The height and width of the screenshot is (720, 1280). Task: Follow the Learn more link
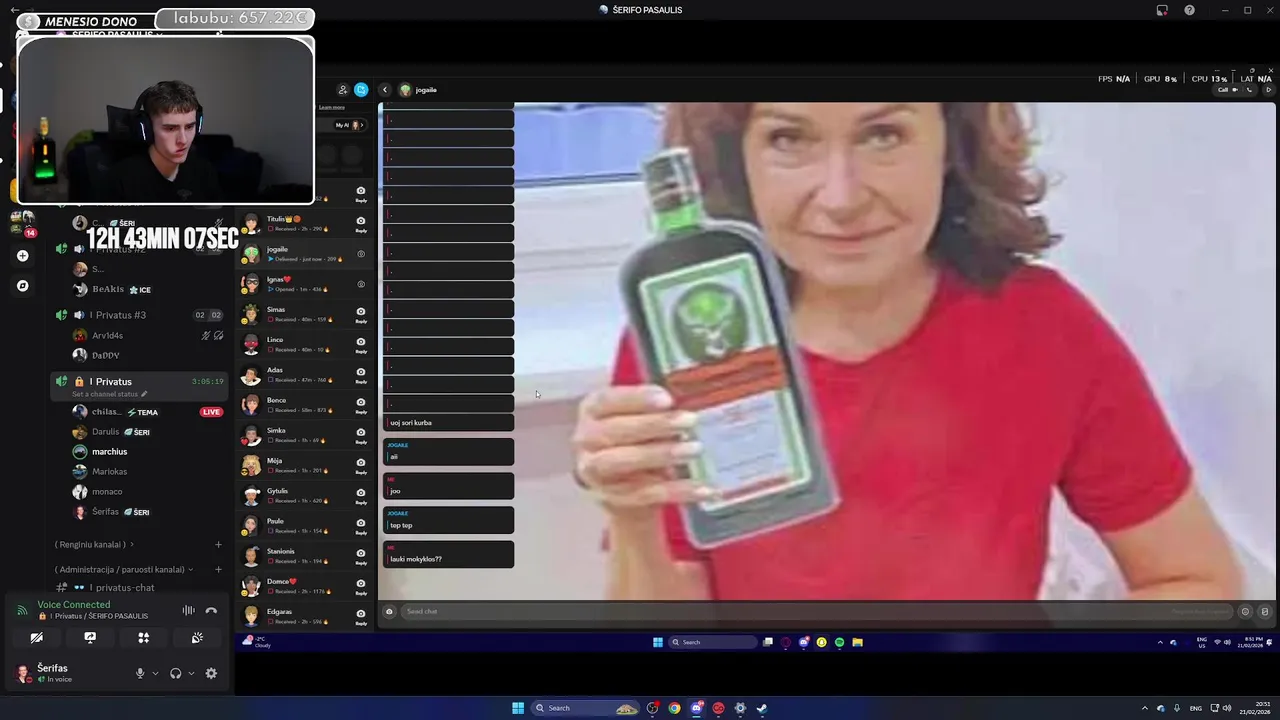(331, 107)
